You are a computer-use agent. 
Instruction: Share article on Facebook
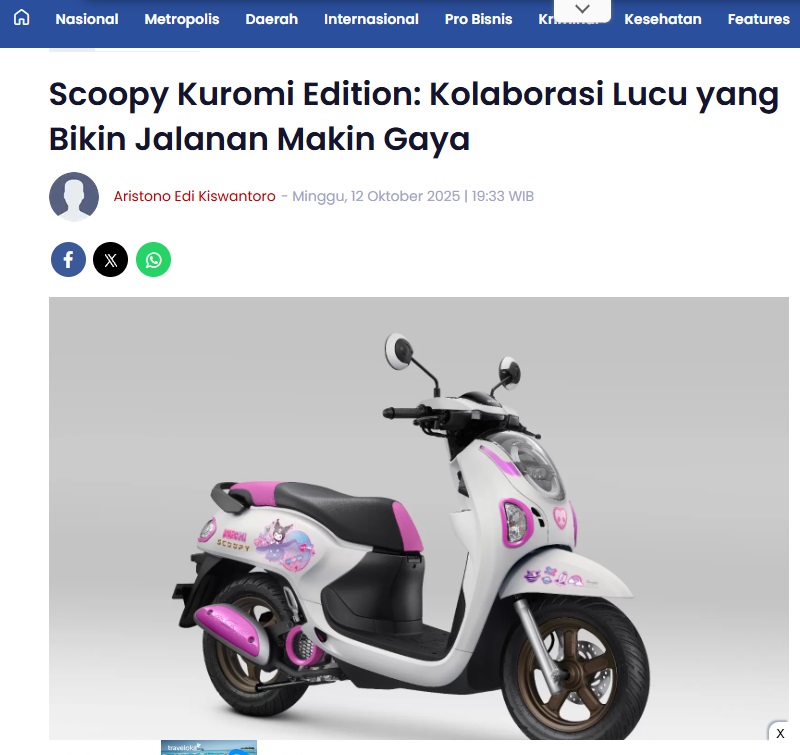(68, 260)
